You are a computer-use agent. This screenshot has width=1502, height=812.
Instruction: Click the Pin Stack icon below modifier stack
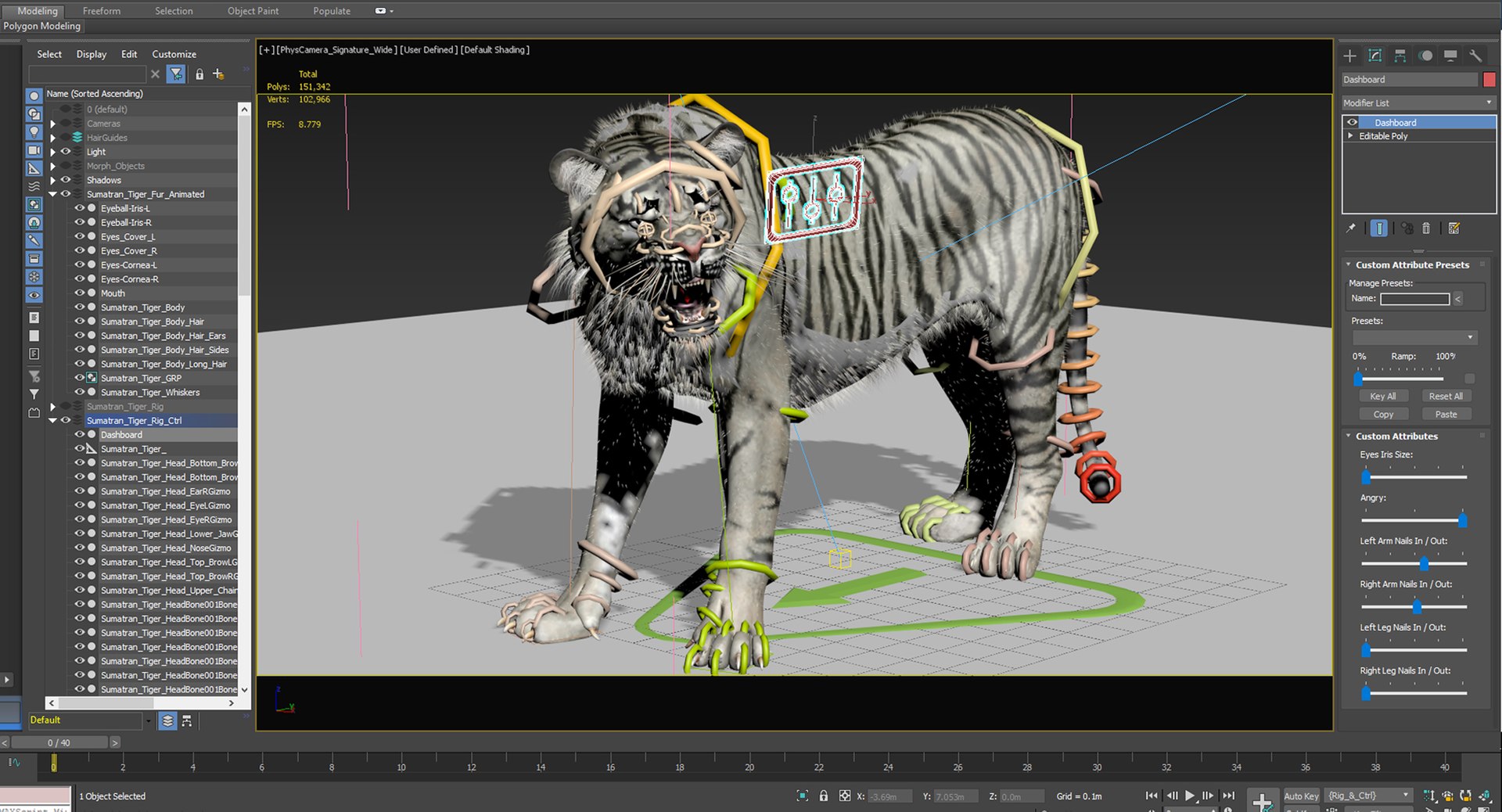pos(1351,228)
